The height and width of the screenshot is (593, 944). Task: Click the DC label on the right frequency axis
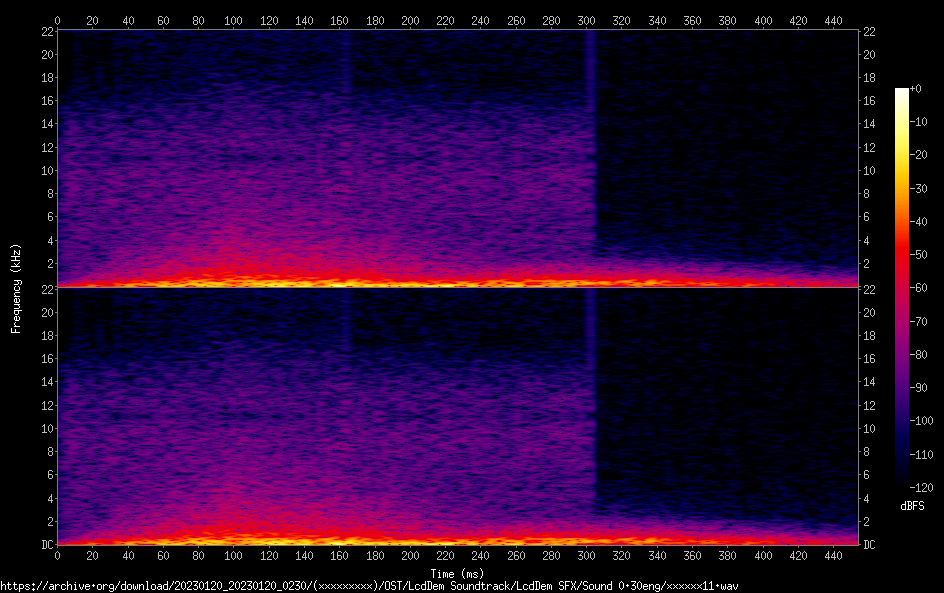pyautogui.click(x=869, y=545)
